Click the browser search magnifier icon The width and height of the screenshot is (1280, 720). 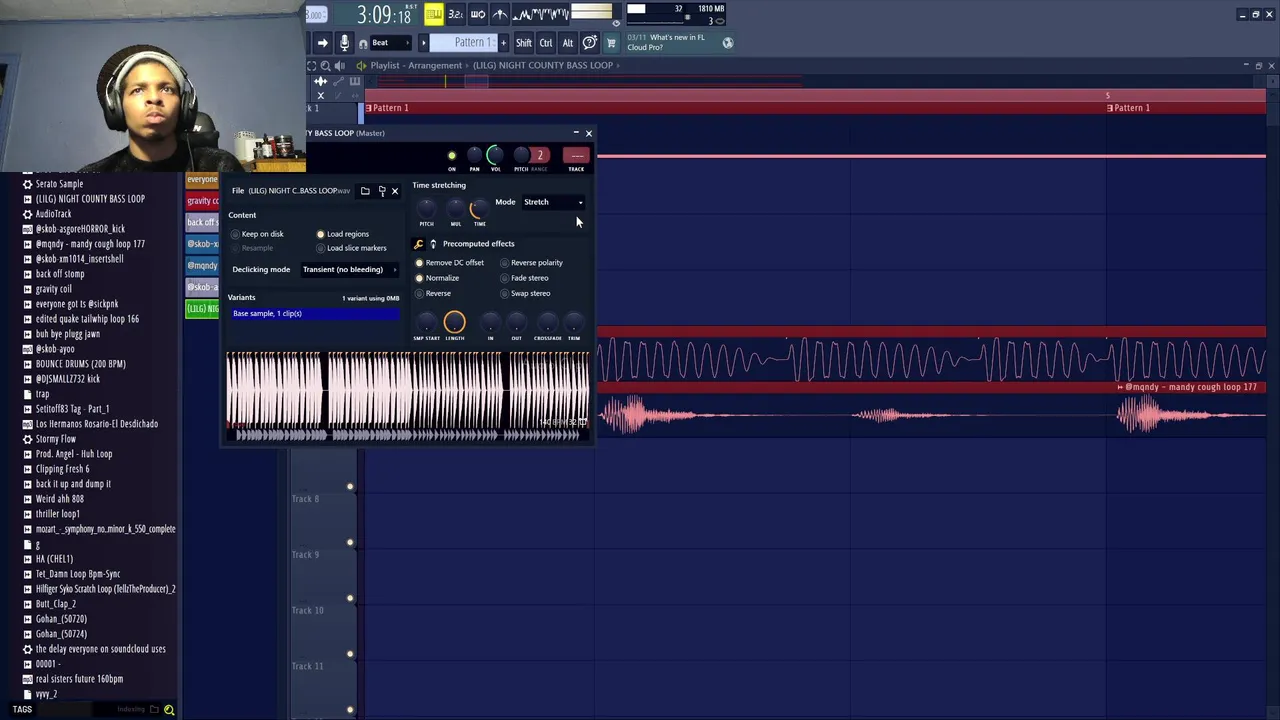[x=169, y=710]
